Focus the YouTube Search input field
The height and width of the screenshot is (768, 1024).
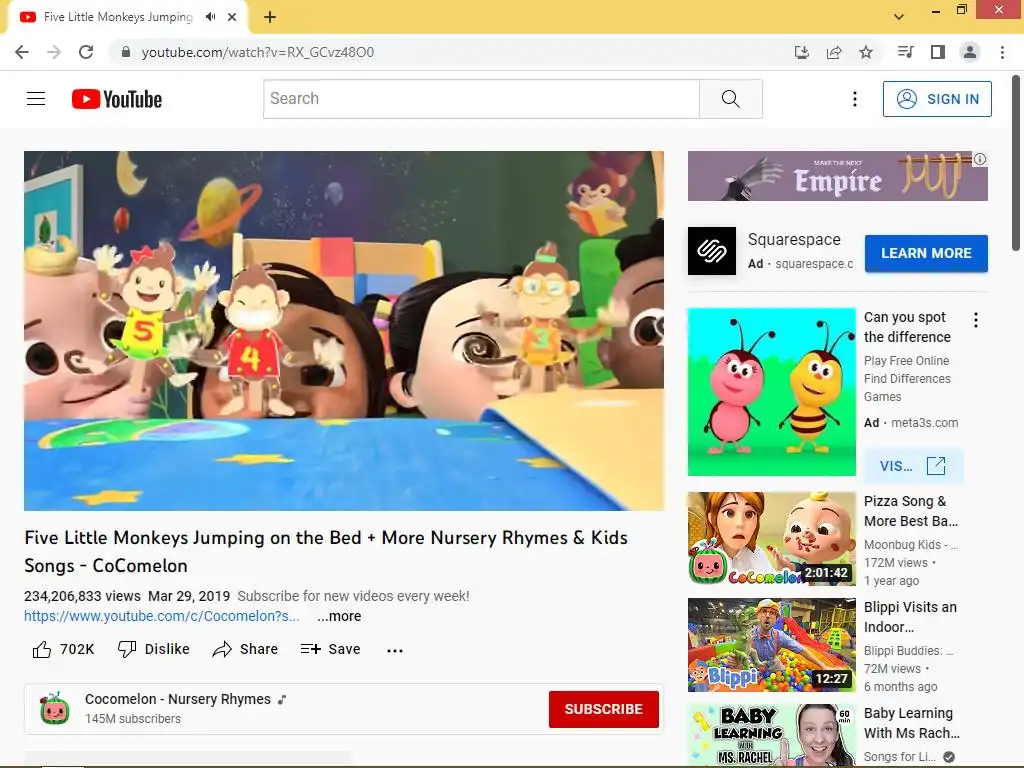pyautogui.click(x=481, y=99)
